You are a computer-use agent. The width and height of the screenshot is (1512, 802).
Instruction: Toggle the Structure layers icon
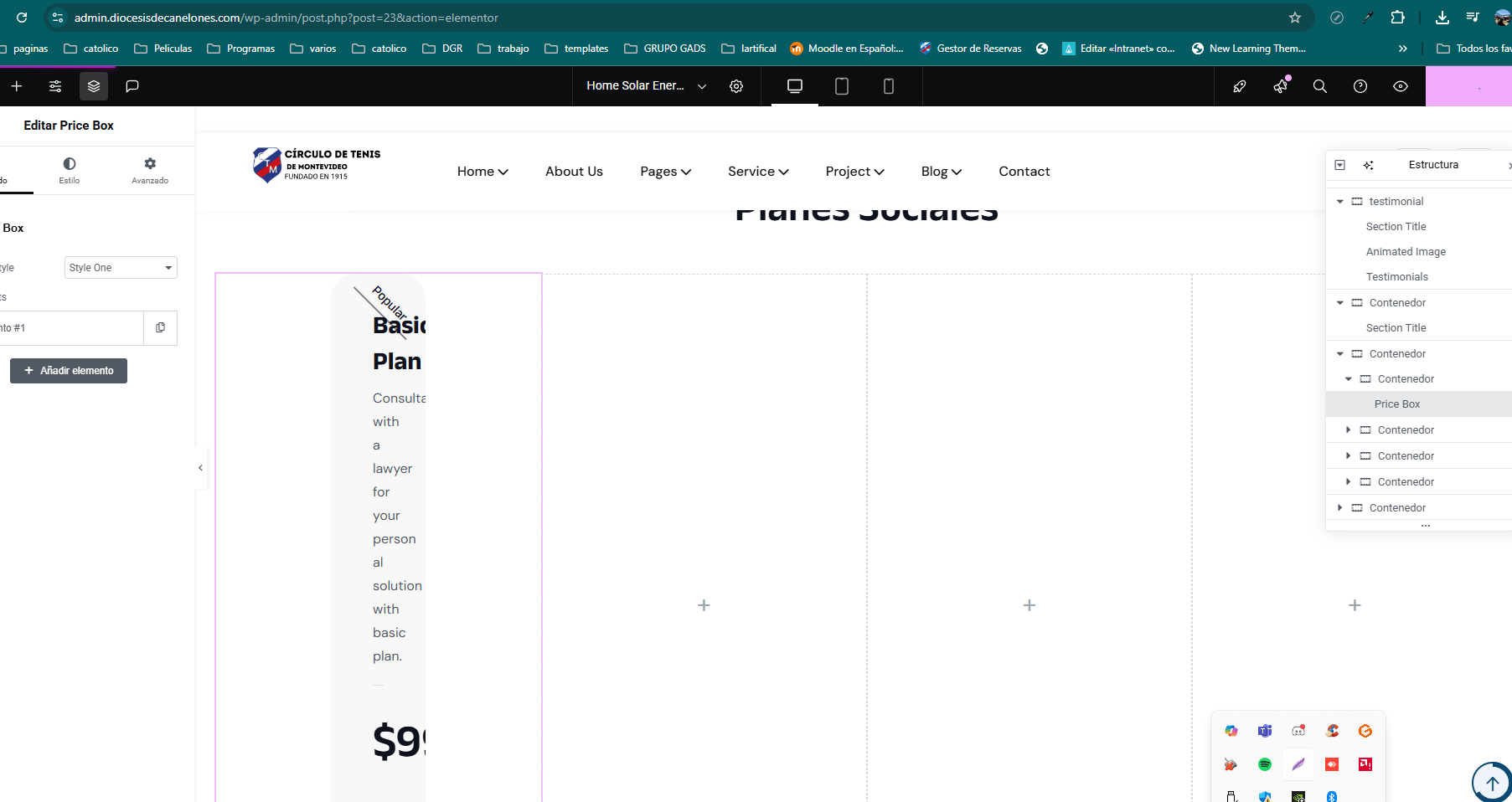94,86
